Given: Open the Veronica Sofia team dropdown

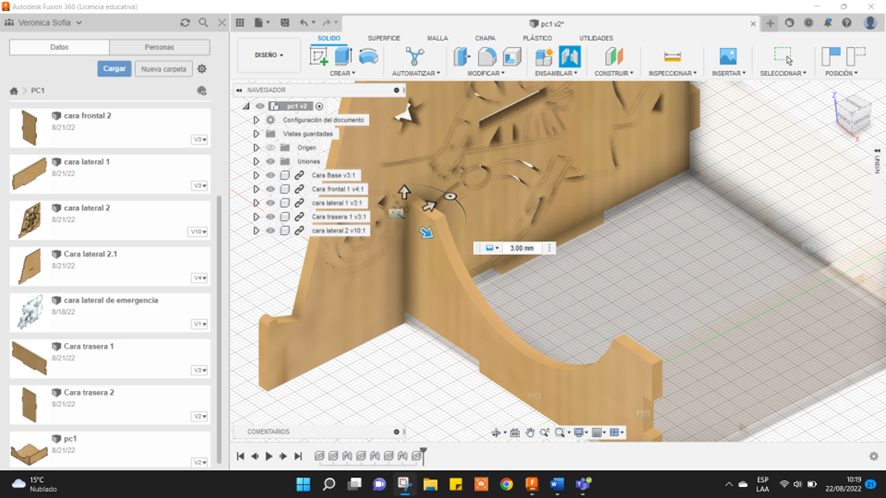Looking at the screenshot, I should (x=50, y=23).
